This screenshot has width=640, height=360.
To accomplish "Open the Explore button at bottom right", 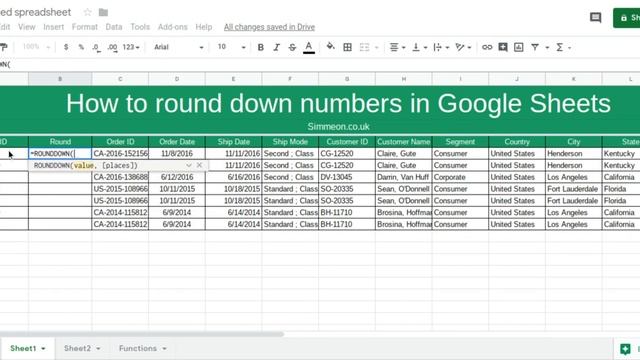I will 625,349.
